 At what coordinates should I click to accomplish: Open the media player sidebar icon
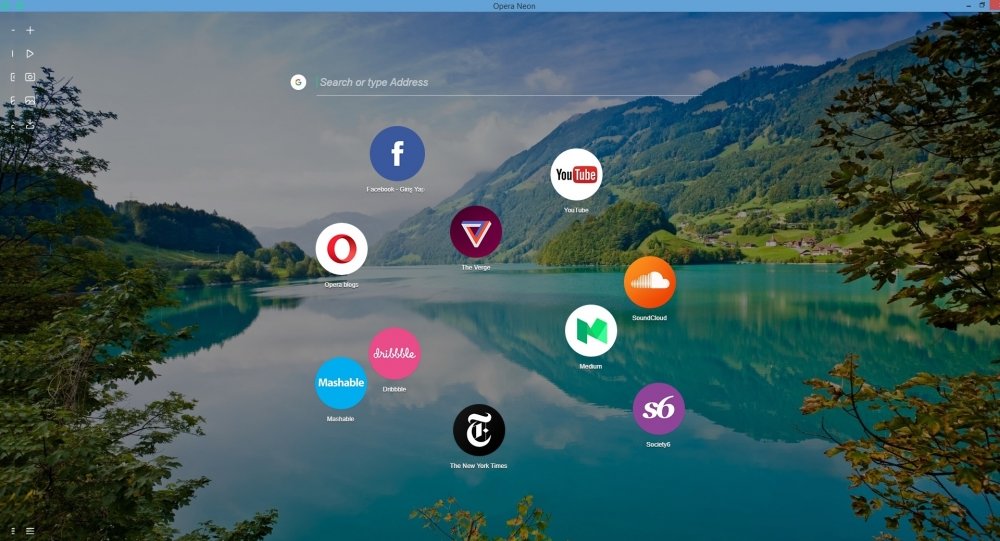(x=30, y=53)
